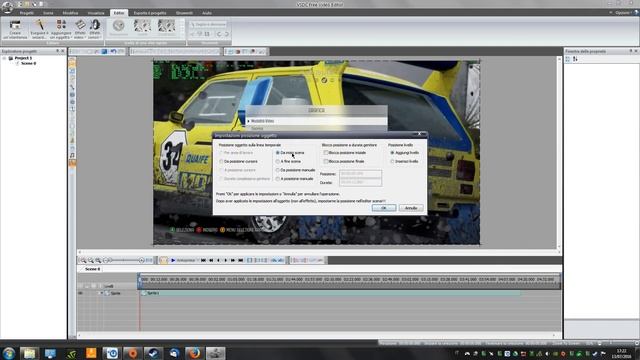Click the top orange tool in left sidebar
This screenshot has height=360, width=640.
[x=72, y=63]
